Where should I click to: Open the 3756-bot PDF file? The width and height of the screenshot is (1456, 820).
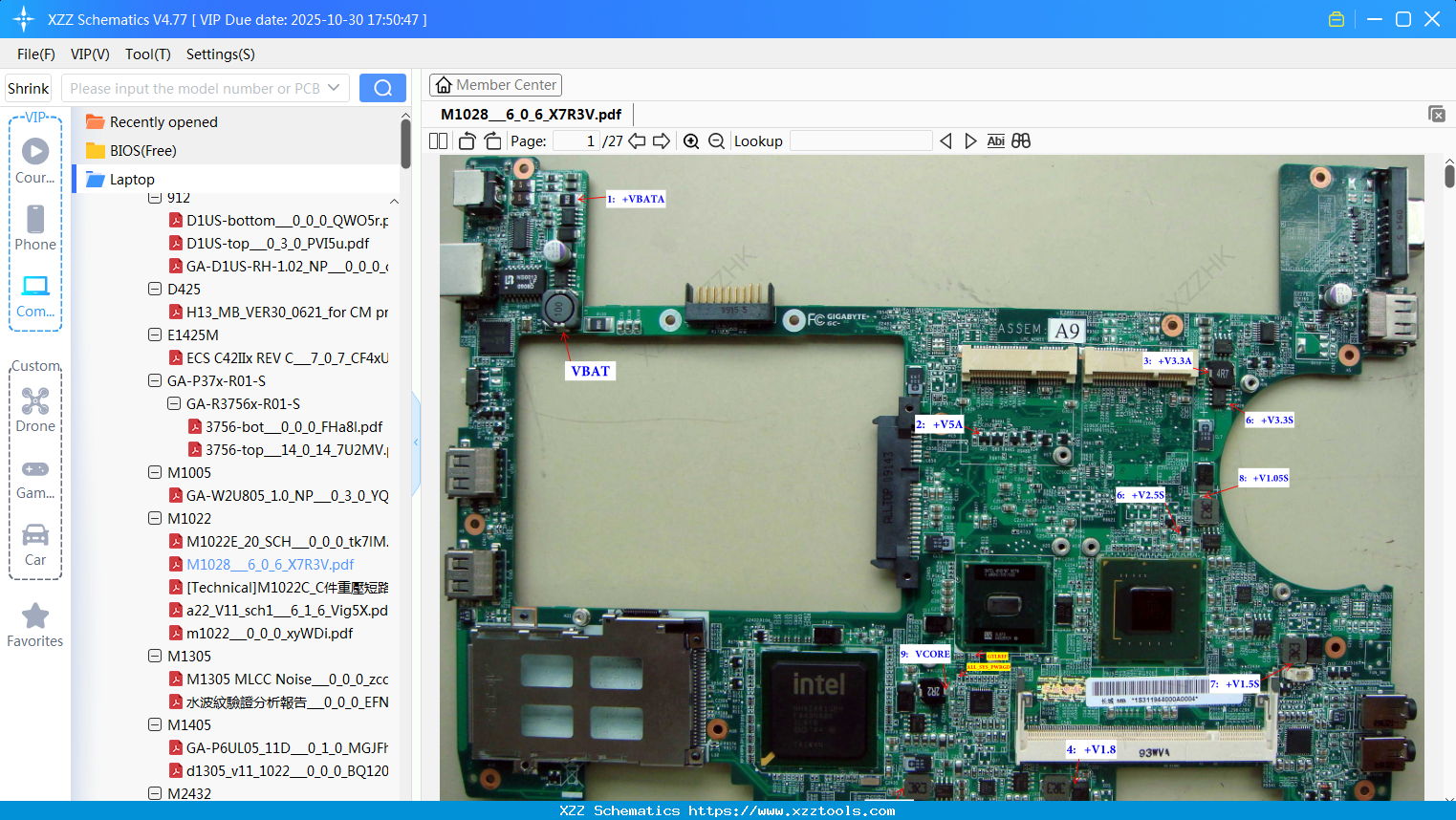(x=285, y=426)
